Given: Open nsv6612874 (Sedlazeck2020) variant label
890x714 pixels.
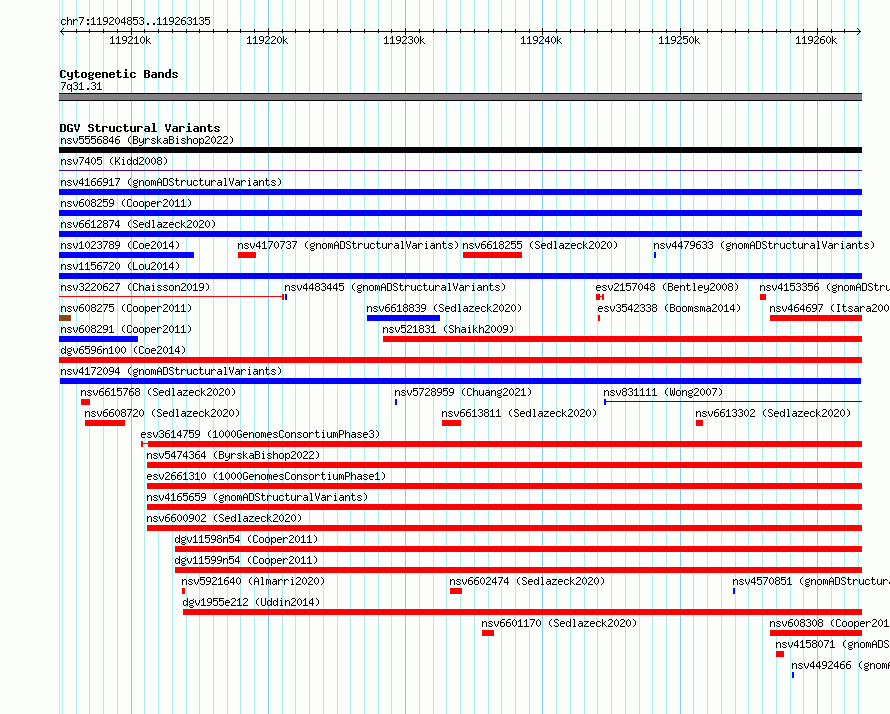Looking at the screenshot, I should point(138,224).
